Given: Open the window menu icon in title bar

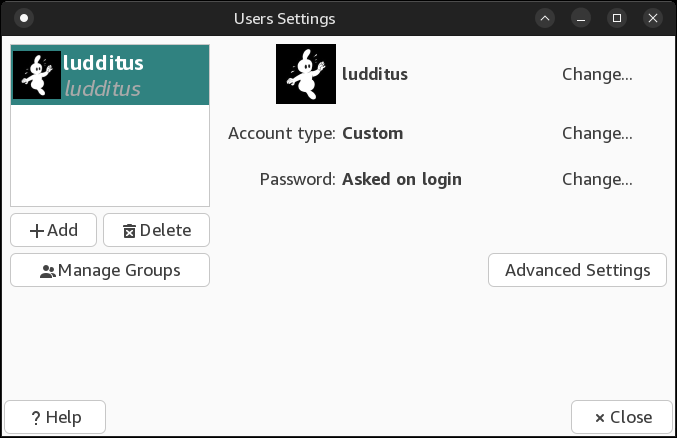Looking at the screenshot, I should point(25,18).
